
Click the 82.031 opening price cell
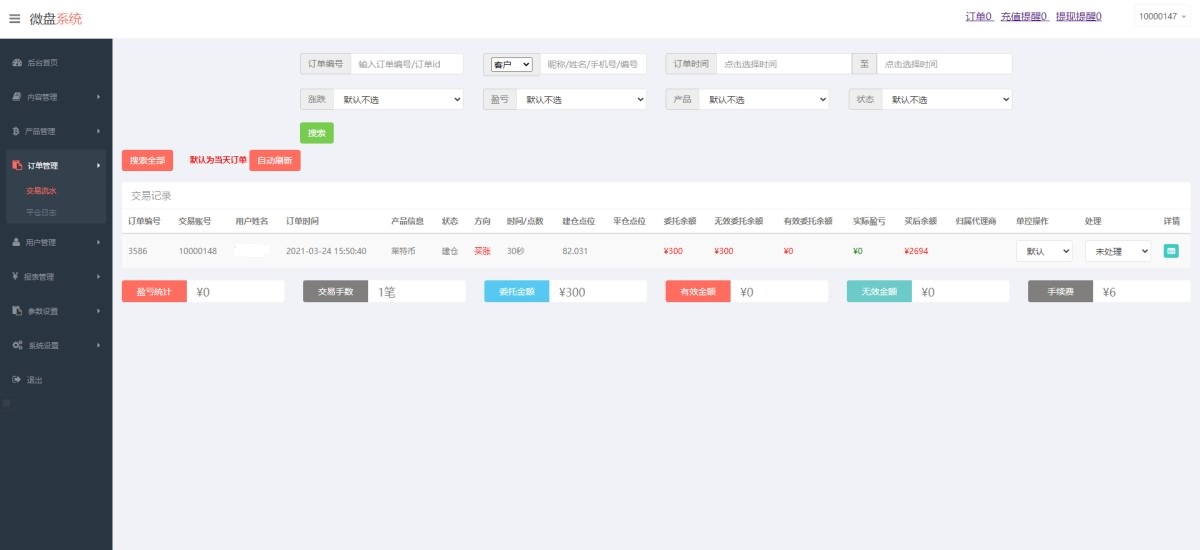click(575, 251)
